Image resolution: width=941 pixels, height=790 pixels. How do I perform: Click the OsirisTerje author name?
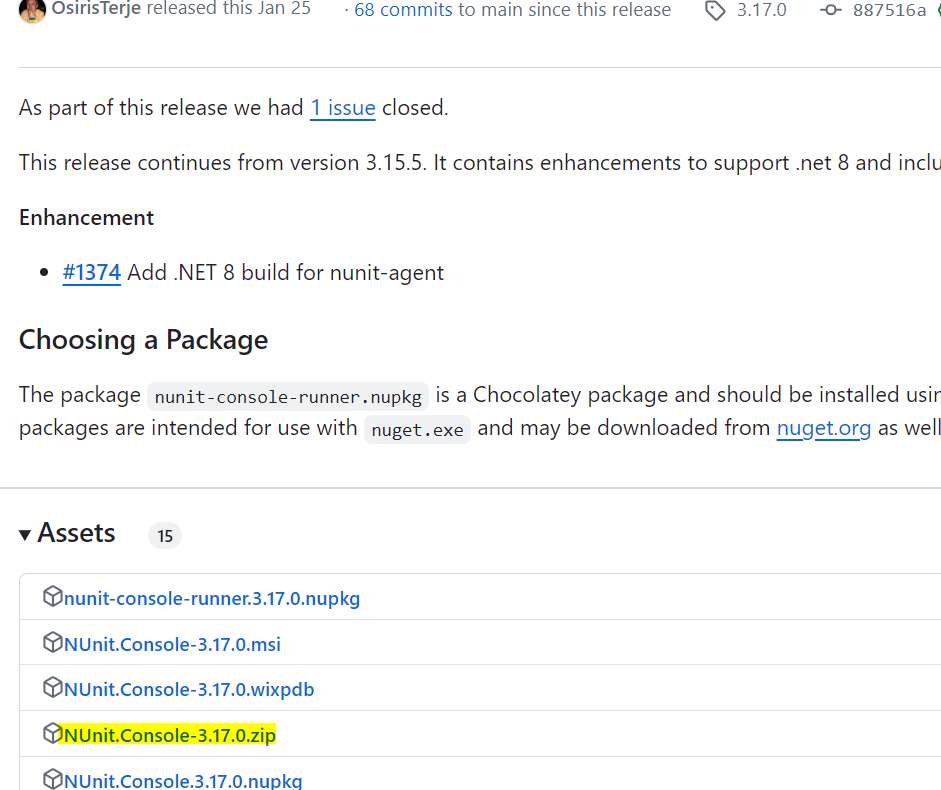96,8
